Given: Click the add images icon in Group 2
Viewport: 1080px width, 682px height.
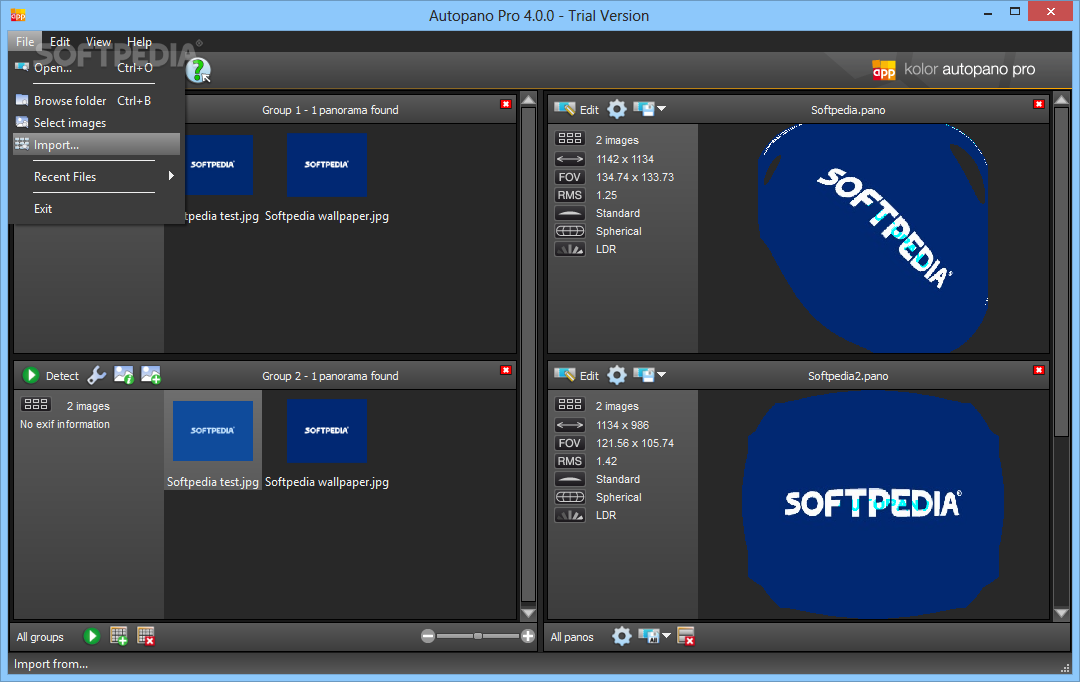Looking at the screenshot, I should [x=151, y=375].
